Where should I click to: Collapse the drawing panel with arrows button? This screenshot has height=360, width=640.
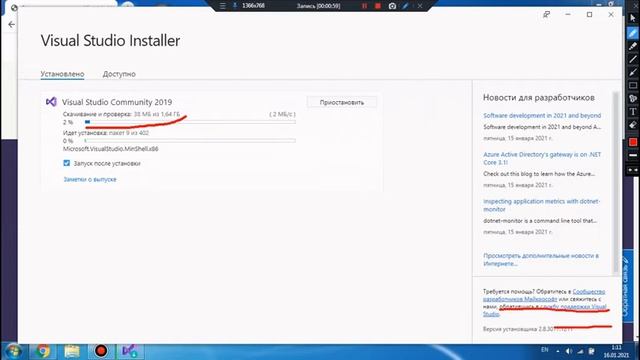633,170
